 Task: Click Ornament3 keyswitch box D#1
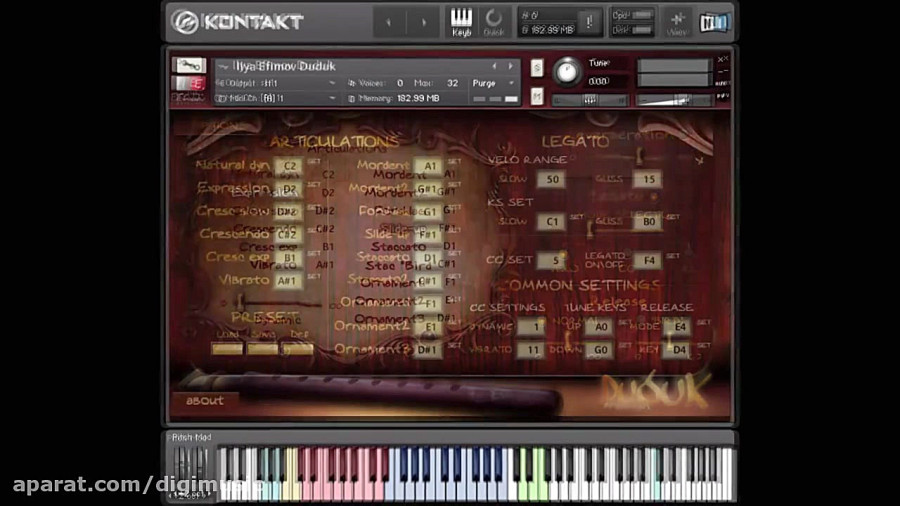pyautogui.click(x=429, y=349)
